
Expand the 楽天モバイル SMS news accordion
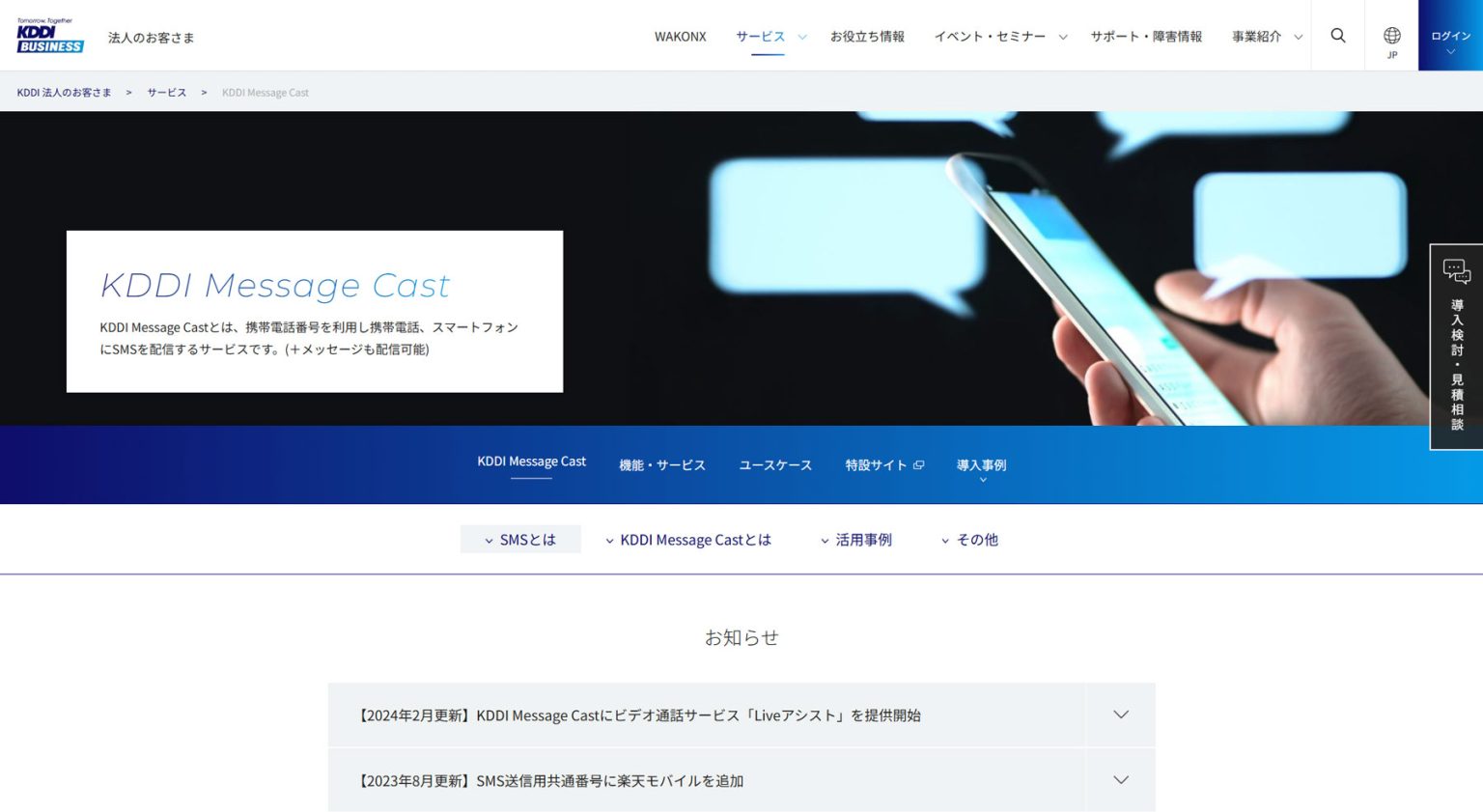click(1120, 779)
